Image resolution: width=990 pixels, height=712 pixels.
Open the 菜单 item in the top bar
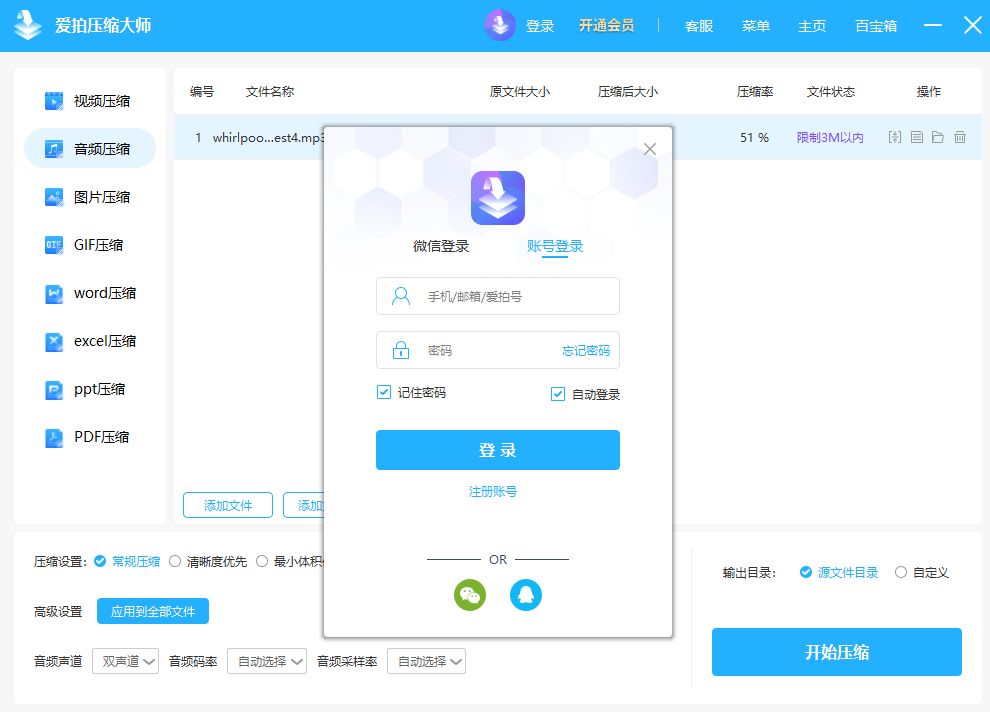pos(756,26)
